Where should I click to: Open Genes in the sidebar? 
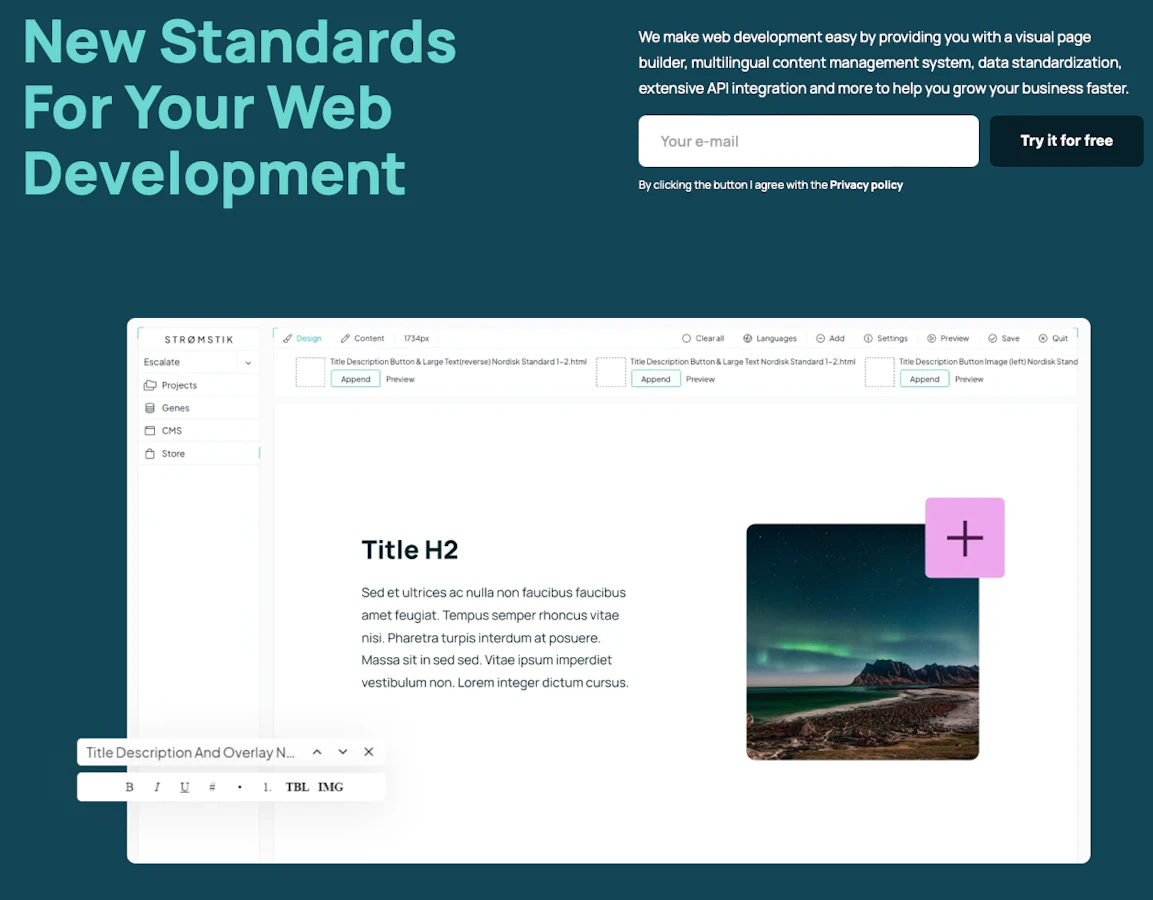[x=199, y=408]
